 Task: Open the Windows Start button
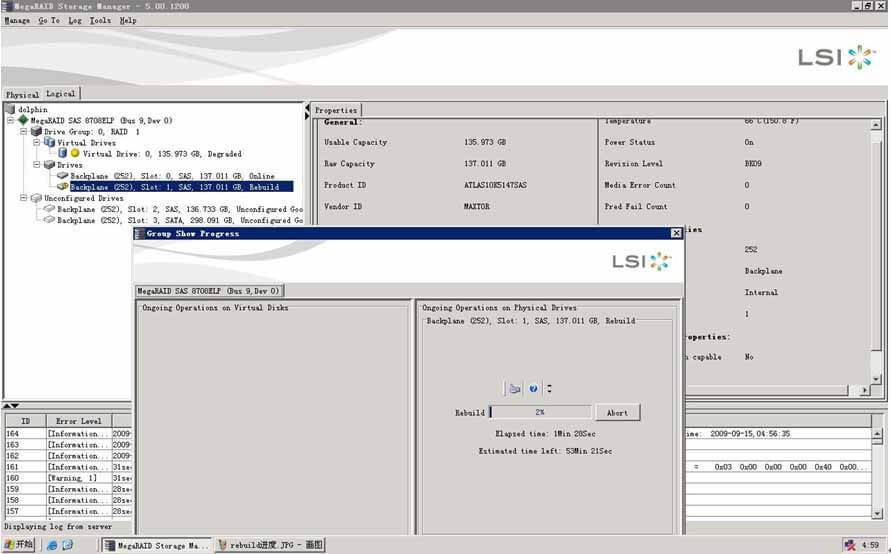click(19, 545)
